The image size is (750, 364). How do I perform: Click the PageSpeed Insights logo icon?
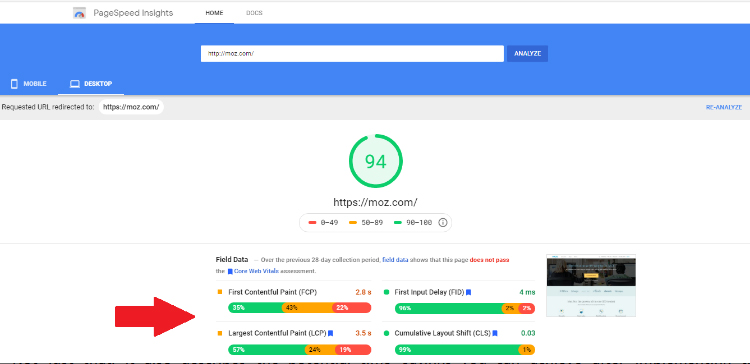tap(79, 13)
